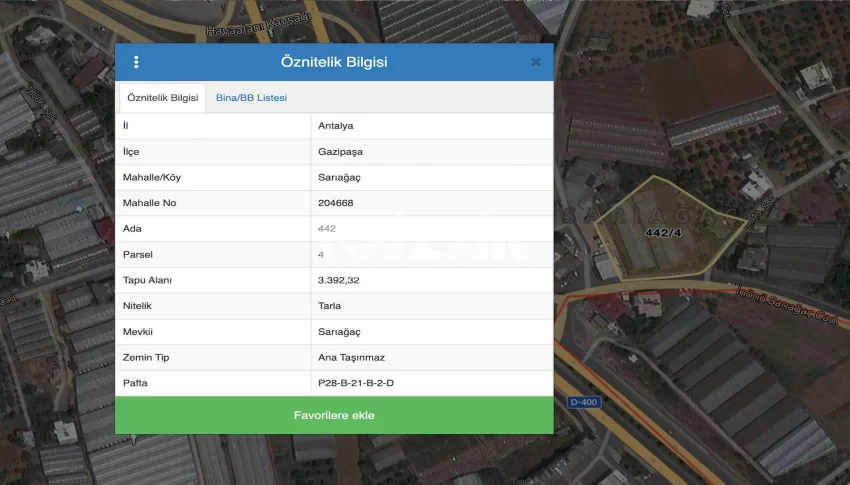Click the Zemin Tip row label
This screenshot has height=485, width=850.
click(x=147, y=357)
